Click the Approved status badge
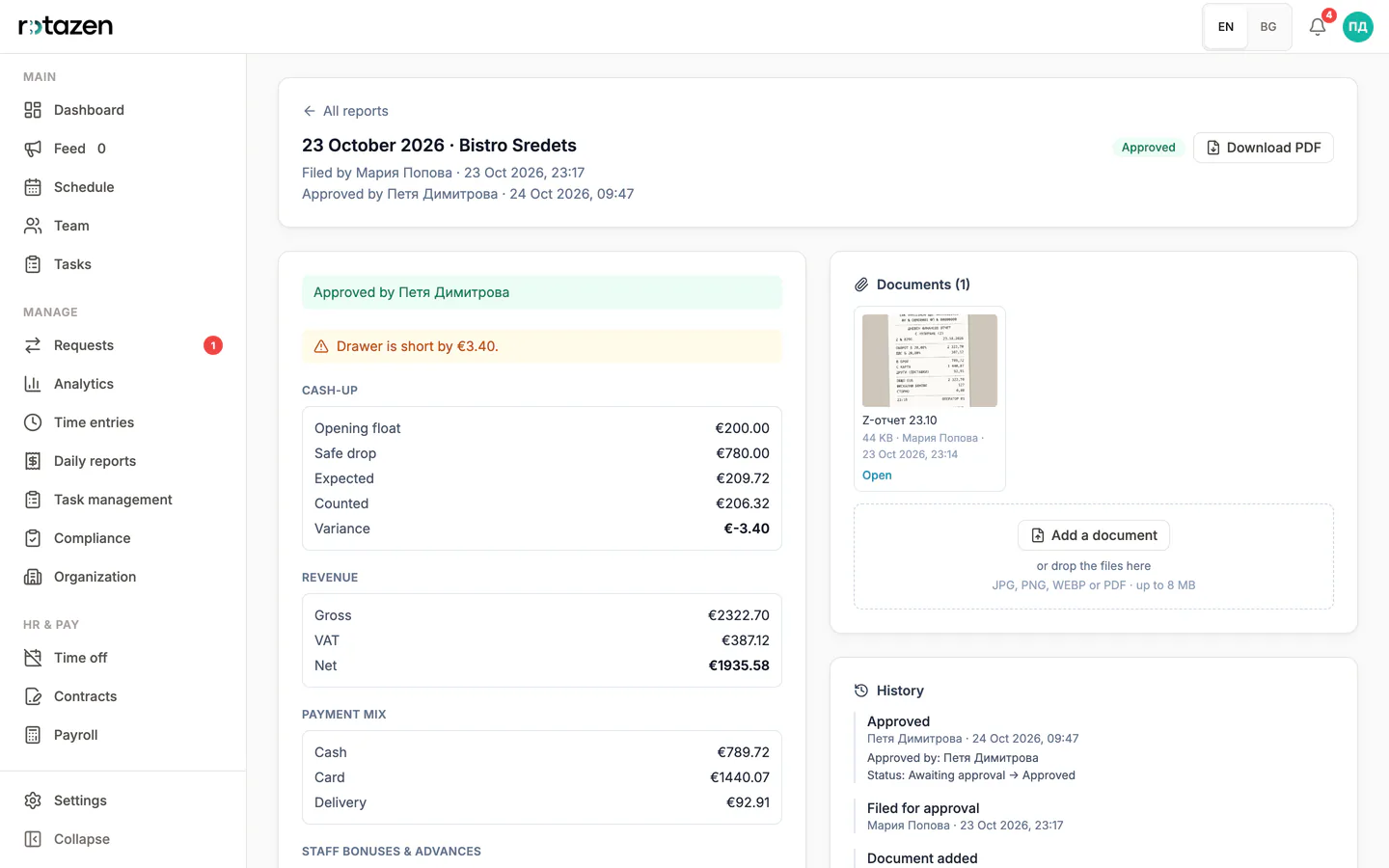The image size is (1389, 868). pyautogui.click(x=1148, y=148)
